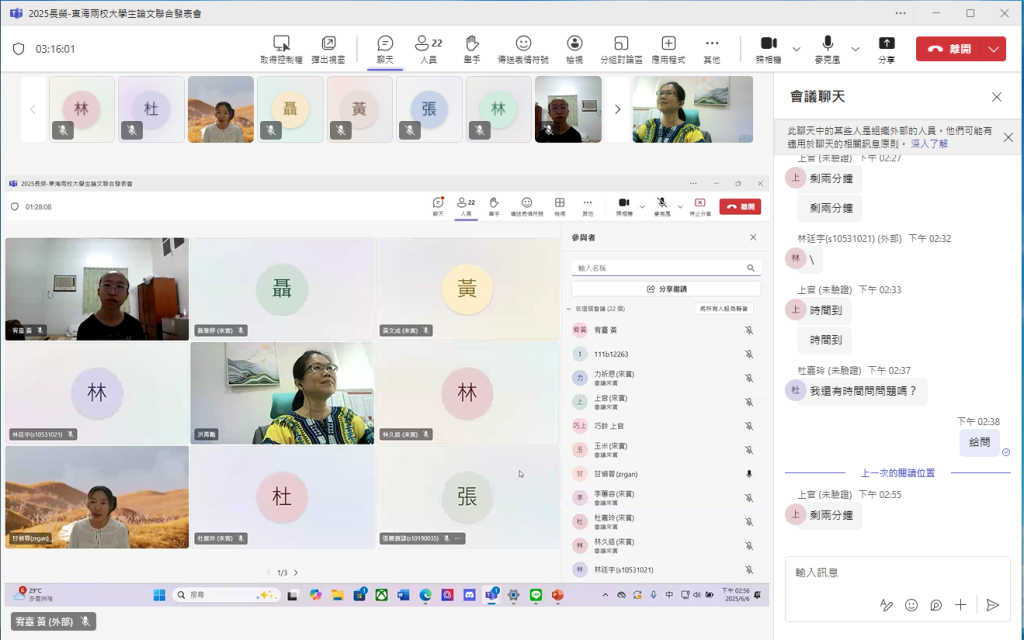This screenshot has width=1024, height=640.
Task: Select the 聶 participant tile in top strip
Action: [x=290, y=109]
